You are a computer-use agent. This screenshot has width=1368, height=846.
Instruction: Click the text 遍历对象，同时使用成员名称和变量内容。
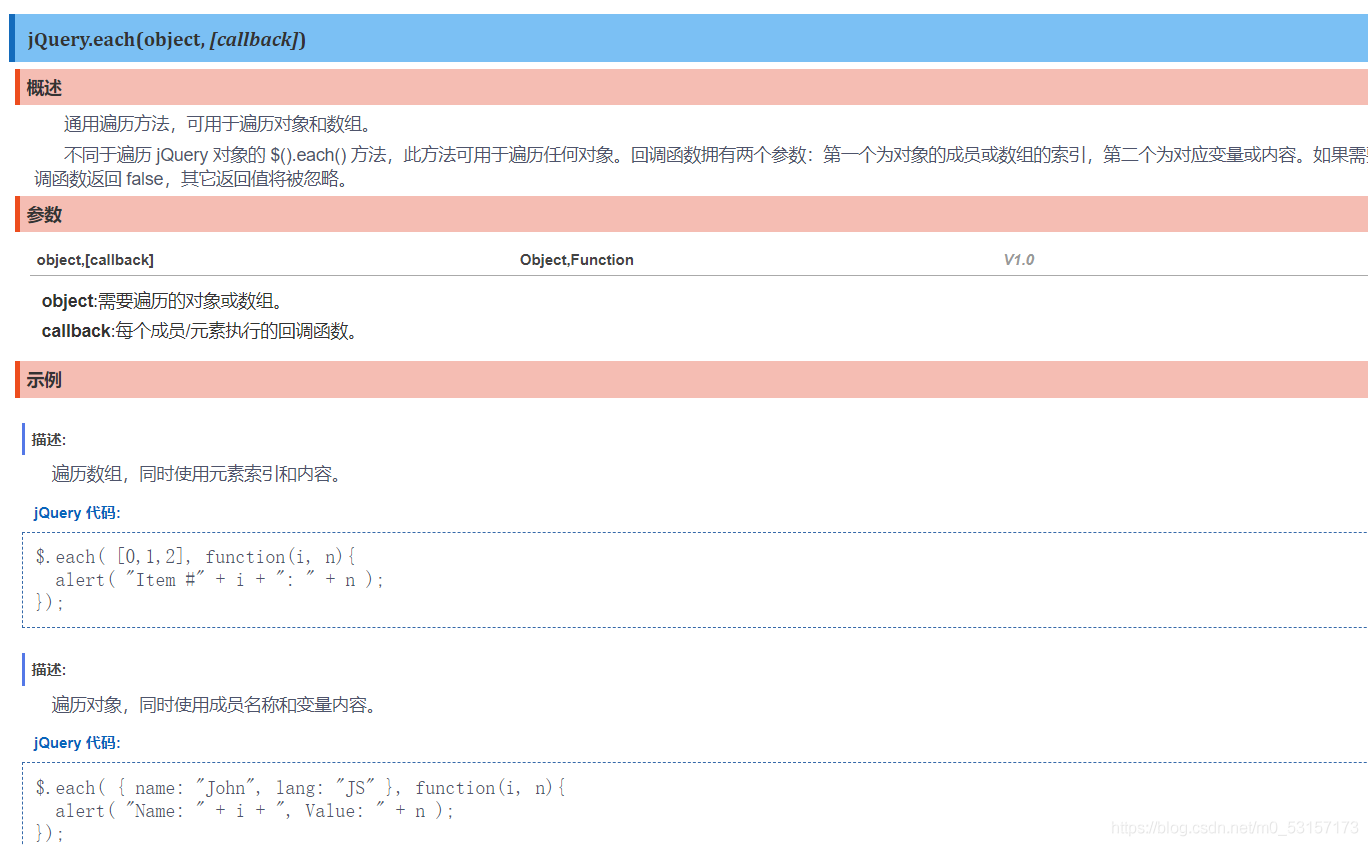tap(216, 705)
